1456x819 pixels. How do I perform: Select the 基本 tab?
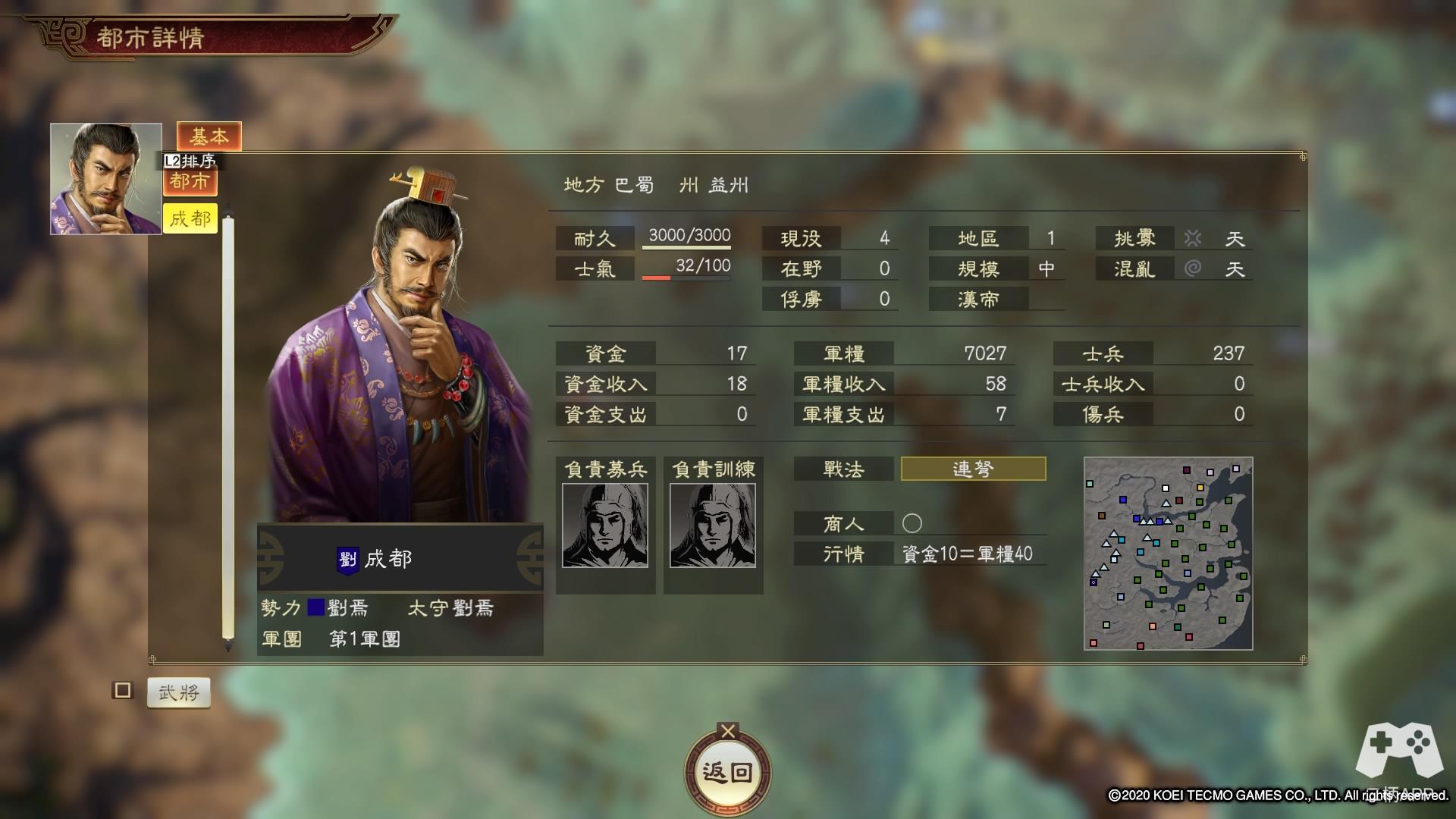pyautogui.click(x=209, y=136)
